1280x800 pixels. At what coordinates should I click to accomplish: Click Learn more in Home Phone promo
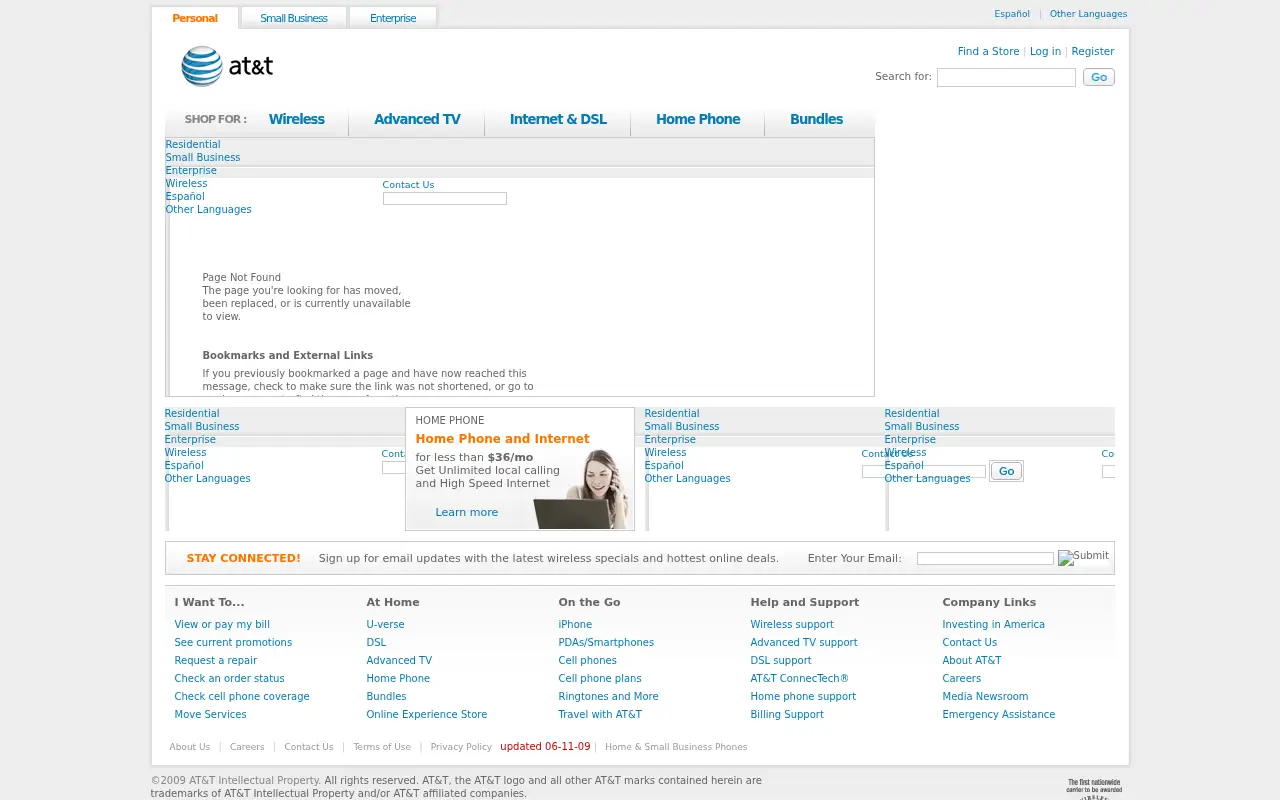pyautogui.click(x=466, y=512)
